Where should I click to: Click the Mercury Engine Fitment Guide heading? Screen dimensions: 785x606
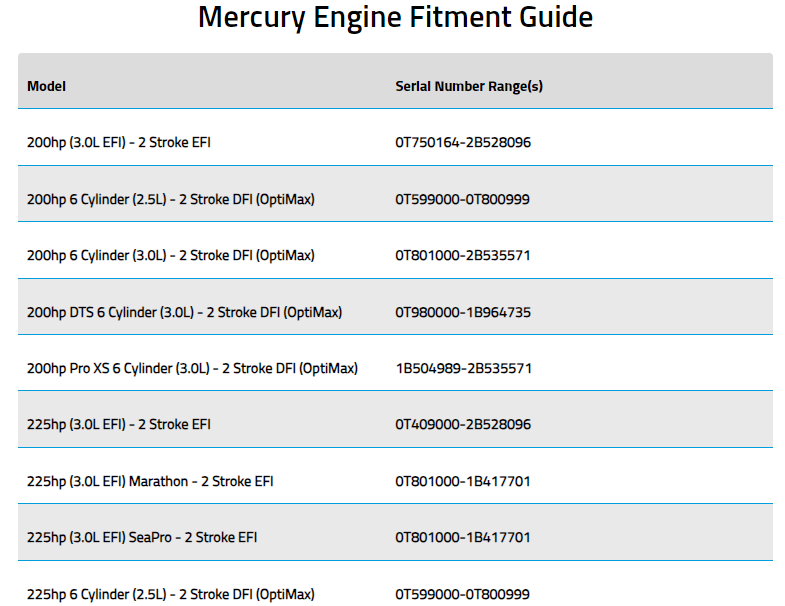[x=395, y=18]
